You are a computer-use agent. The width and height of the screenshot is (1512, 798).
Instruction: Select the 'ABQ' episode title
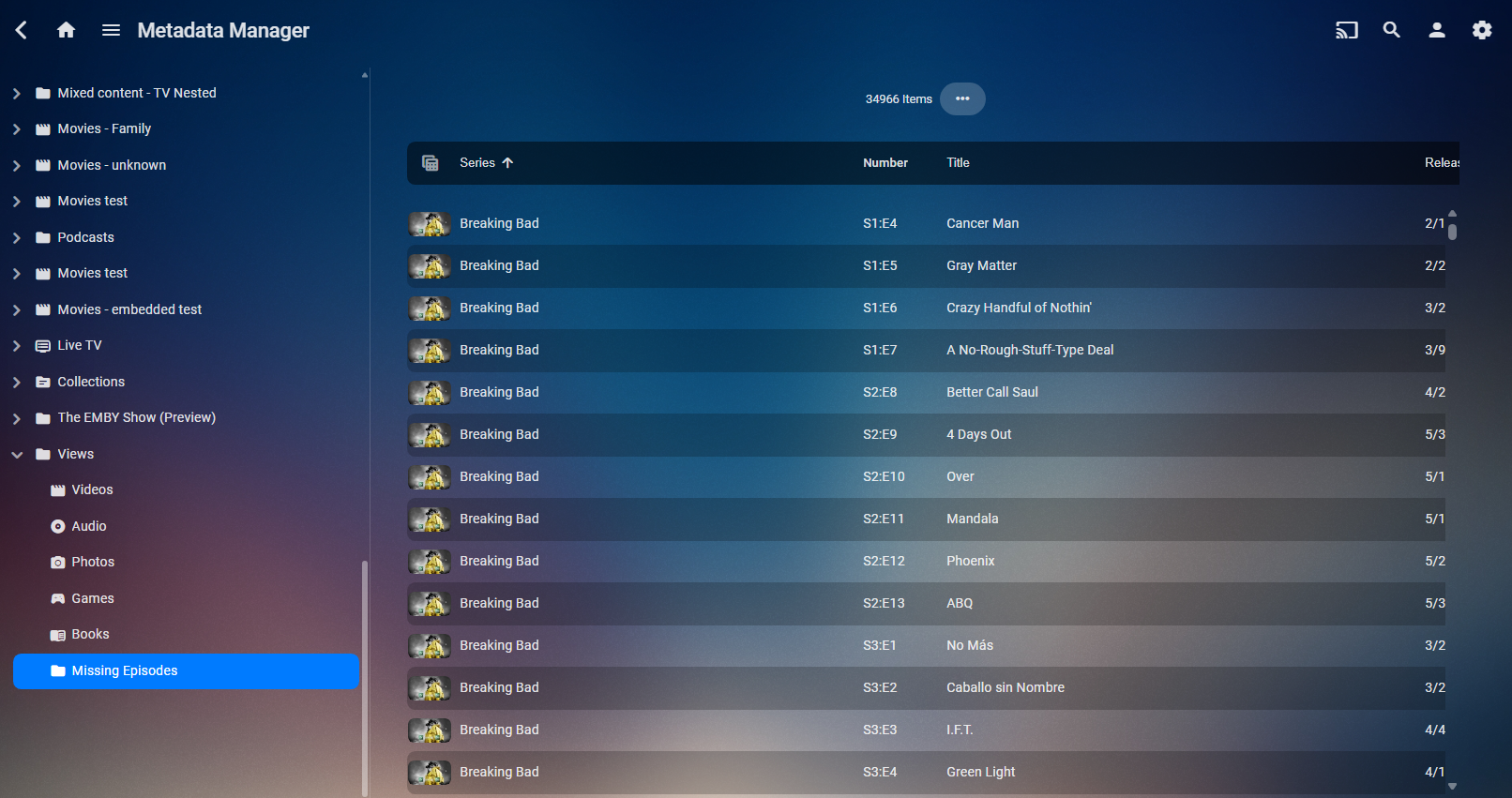(x=960, y=603)
